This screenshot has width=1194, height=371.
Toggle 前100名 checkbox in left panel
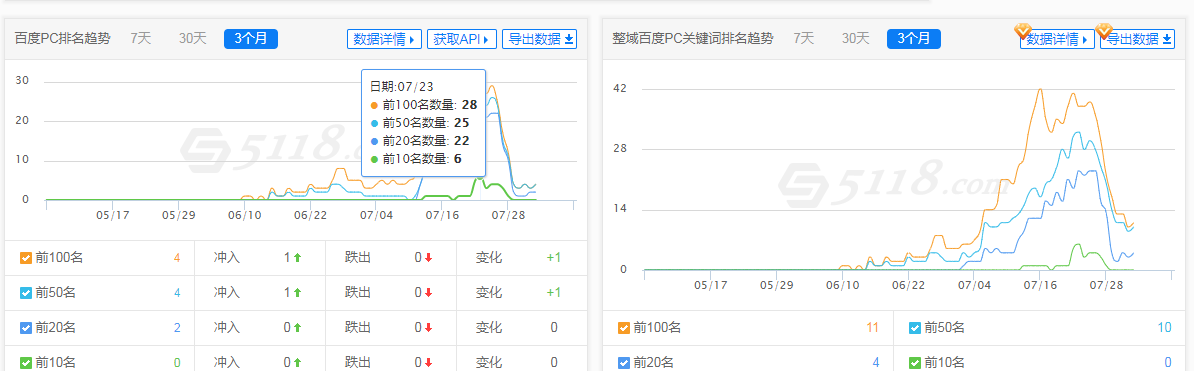coord(26,257)
